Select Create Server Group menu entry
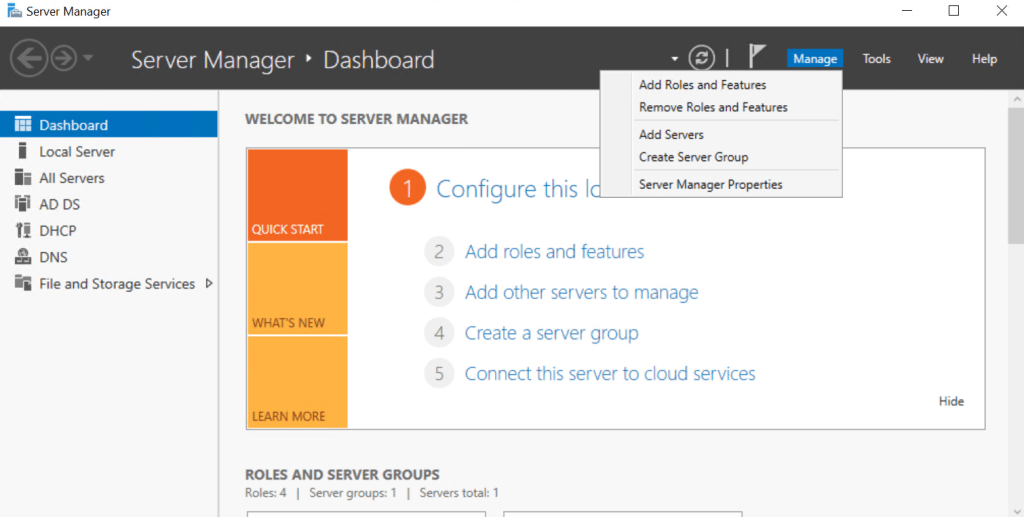The width and height of the screenshot is (1024, 517). [693, 157]
